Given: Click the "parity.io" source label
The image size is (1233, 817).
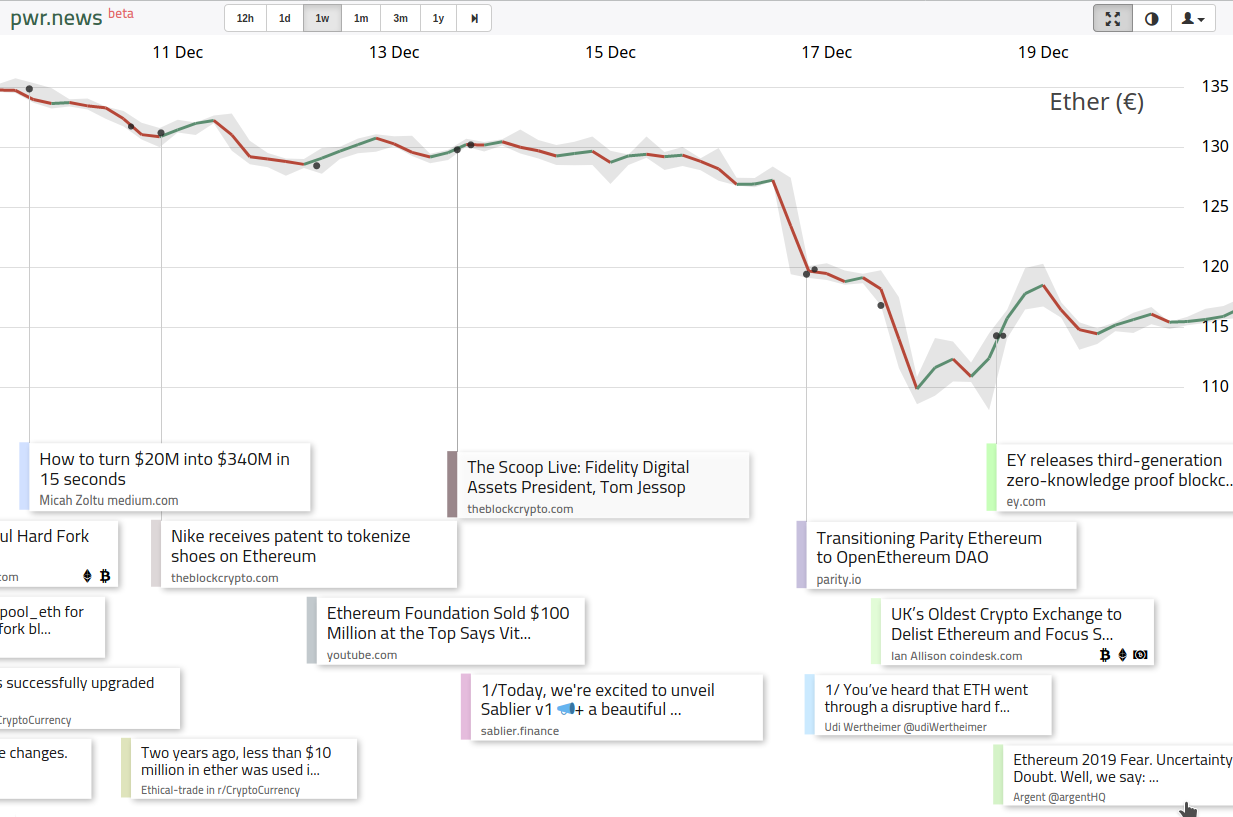Looking at the screenshot, I should tap(839, 580).
